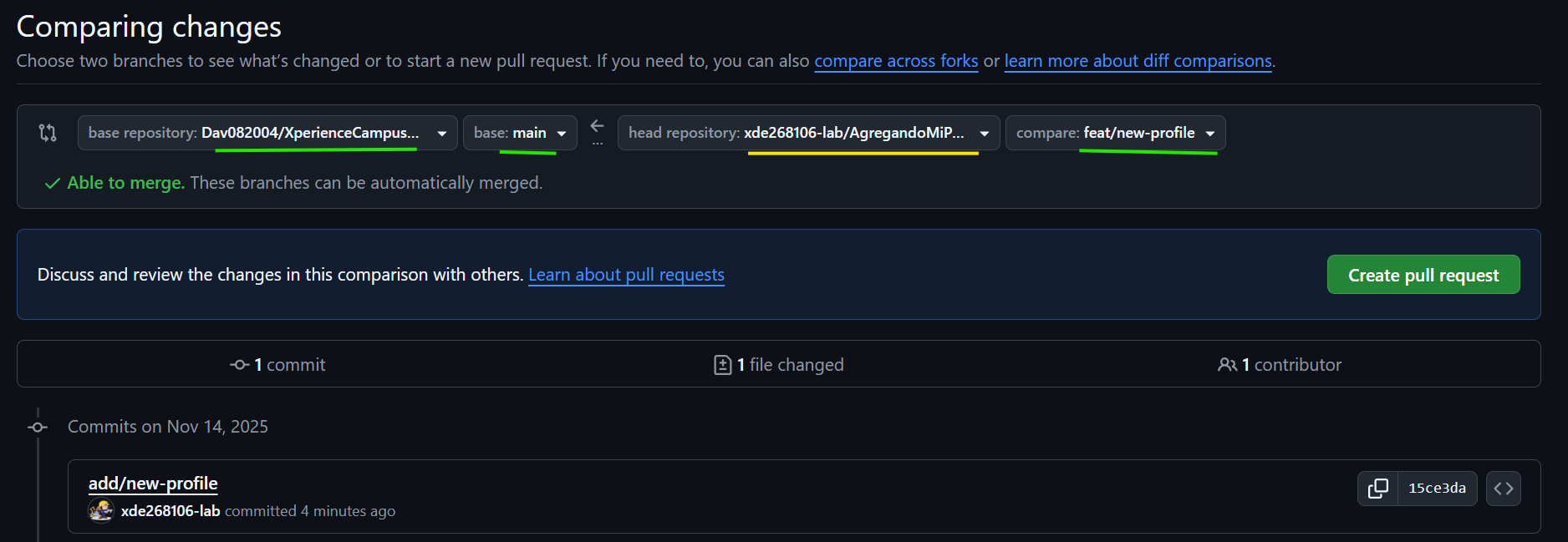
Task: Click the Create pull request button
Action: (x=1423, y=275)
